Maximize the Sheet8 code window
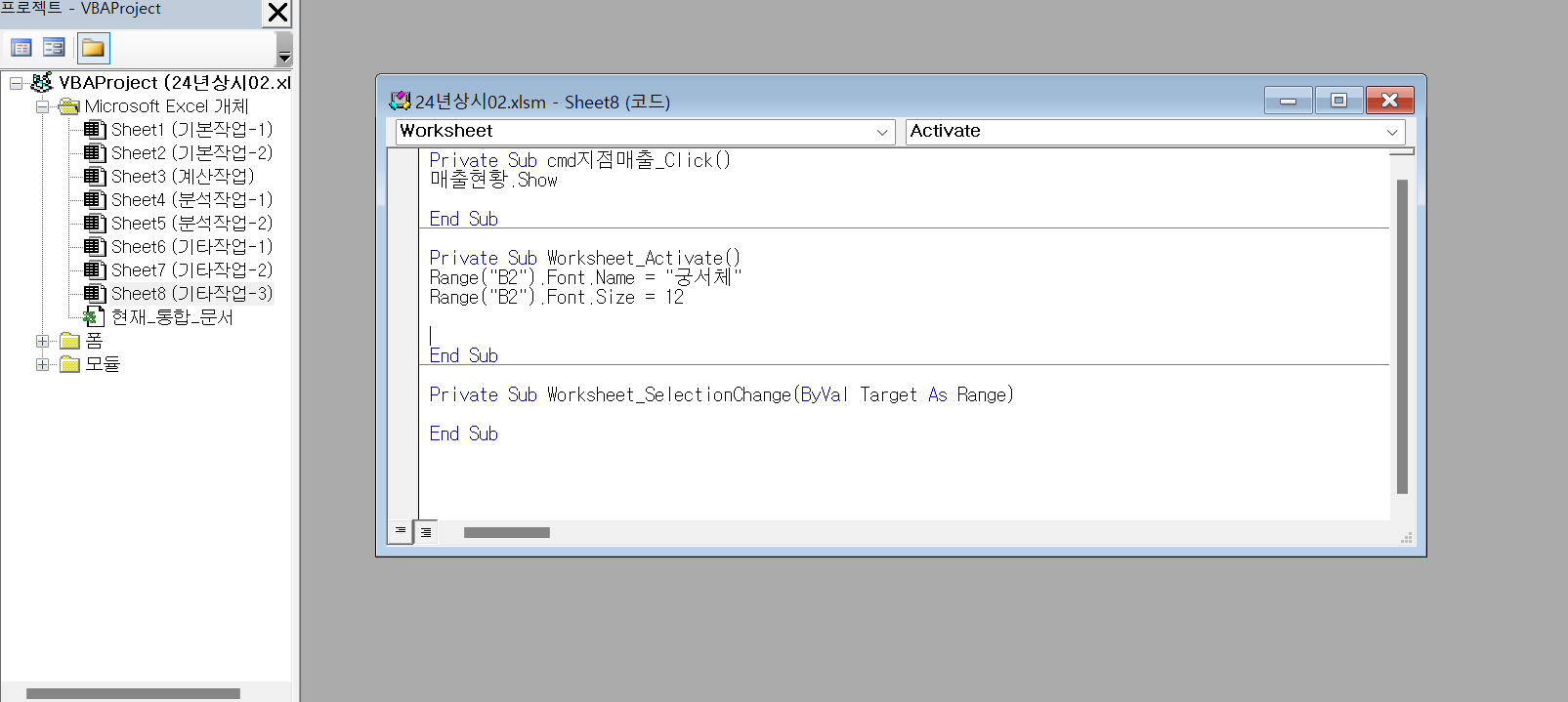 (1338, 101)
